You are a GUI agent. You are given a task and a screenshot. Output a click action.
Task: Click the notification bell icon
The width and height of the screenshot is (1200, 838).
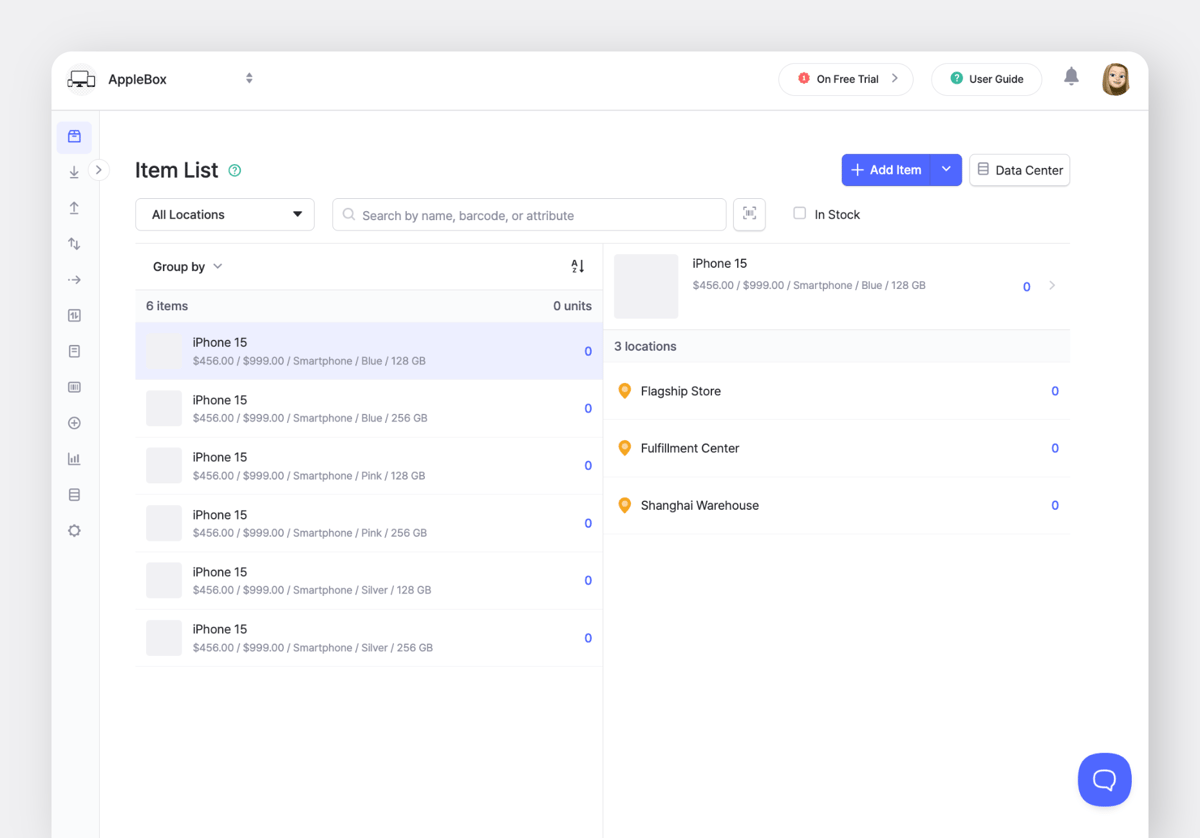[1071, 77]
